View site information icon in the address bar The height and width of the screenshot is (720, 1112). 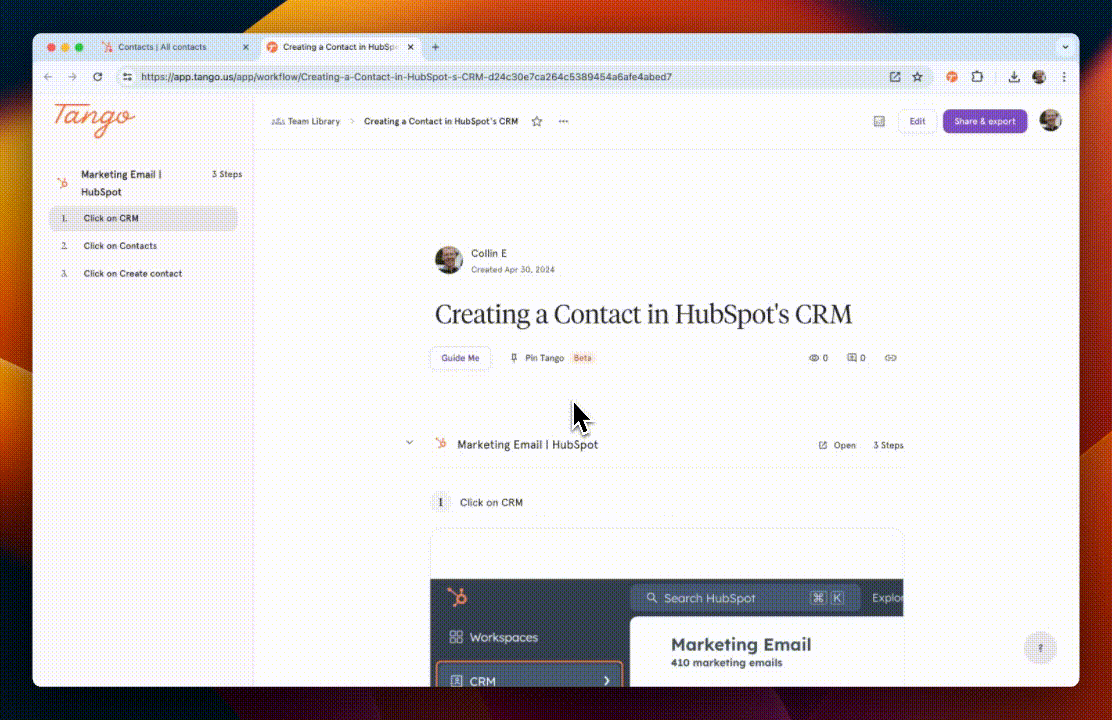[x=127, y=77]
